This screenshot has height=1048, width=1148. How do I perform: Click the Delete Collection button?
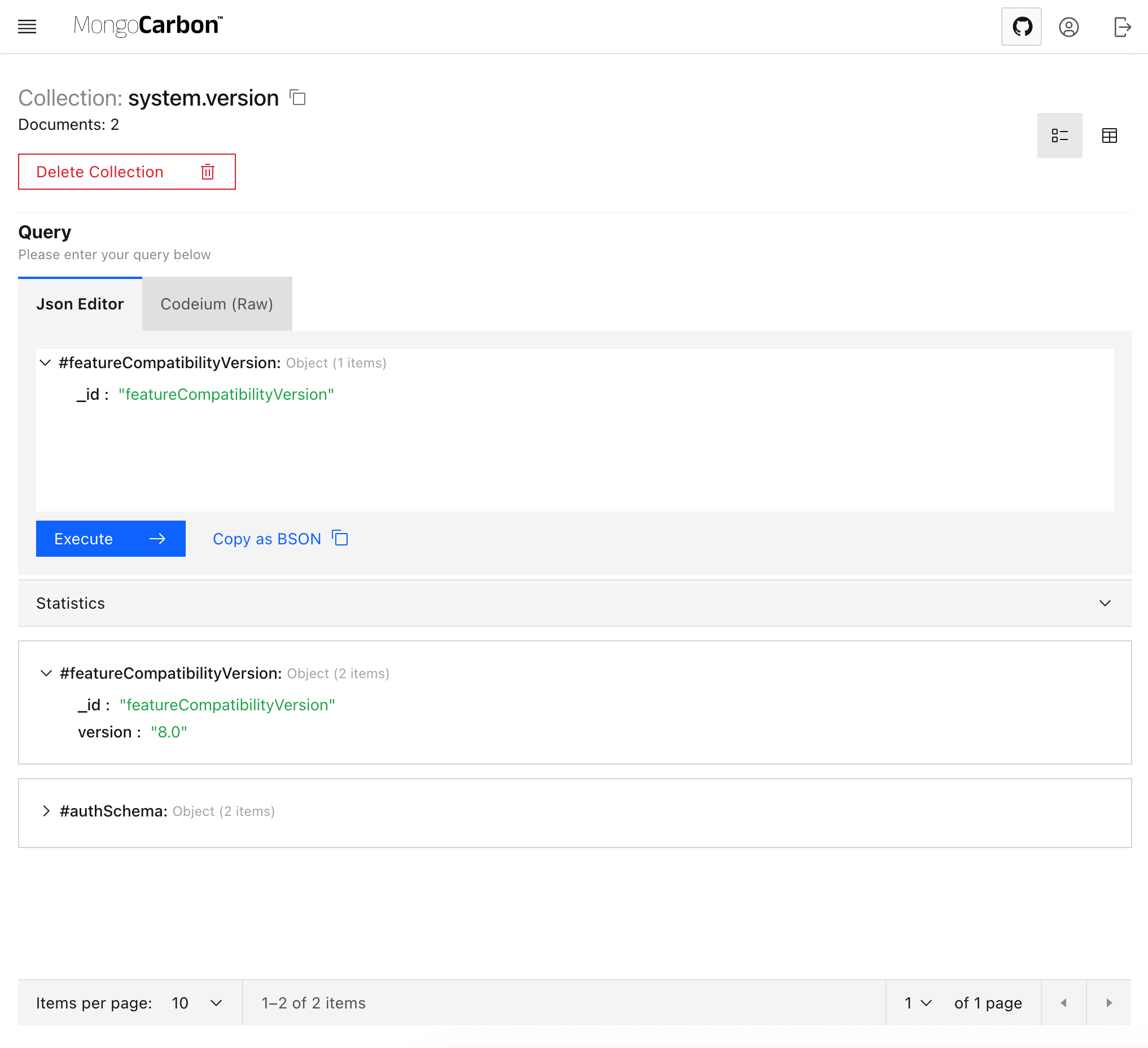tap(126, 172)
